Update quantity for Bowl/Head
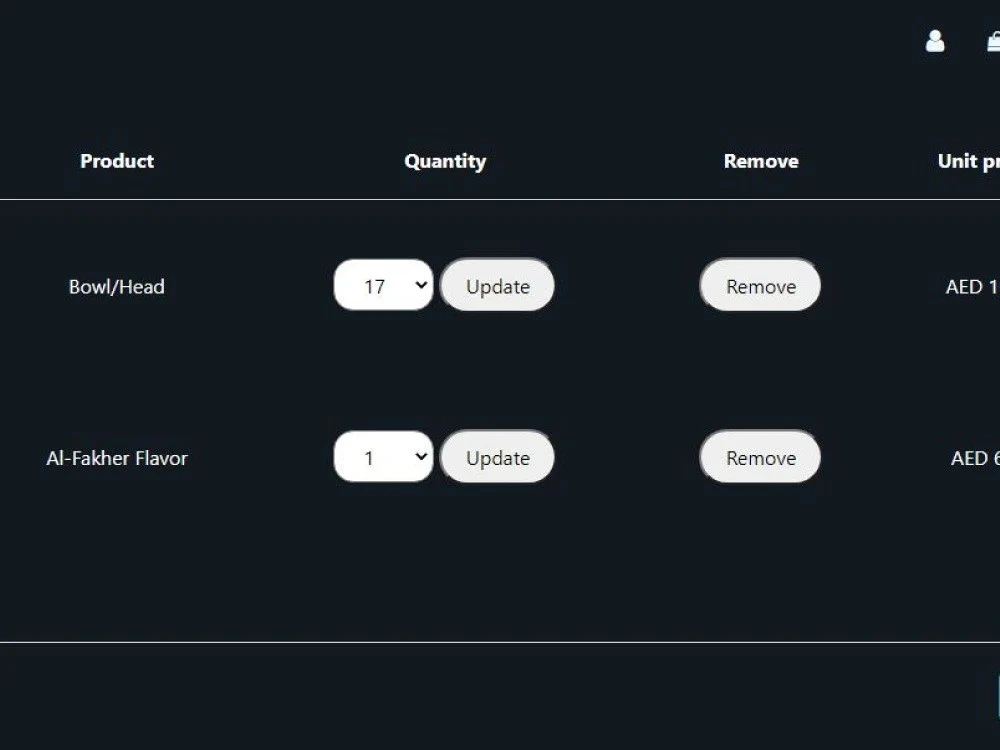Viewport: 1000px width, 750px height. coord(497,285)
